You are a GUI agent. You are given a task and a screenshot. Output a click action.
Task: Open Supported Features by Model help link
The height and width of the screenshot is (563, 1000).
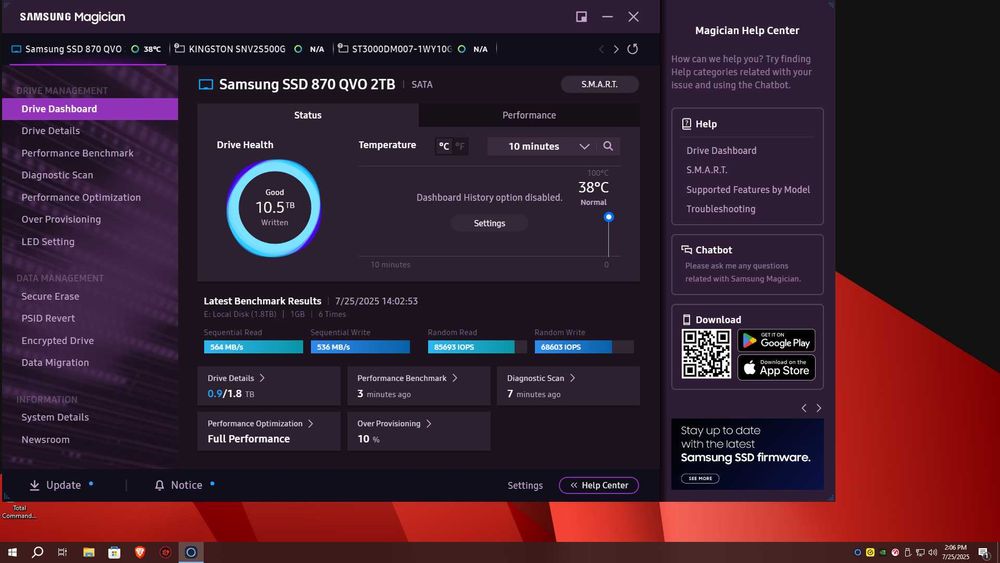tap(748, 189)
